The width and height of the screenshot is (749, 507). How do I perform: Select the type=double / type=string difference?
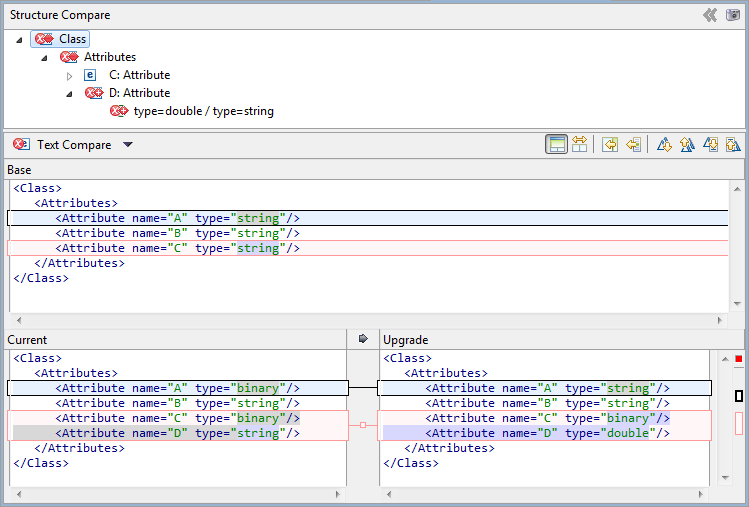click(203, 111)
